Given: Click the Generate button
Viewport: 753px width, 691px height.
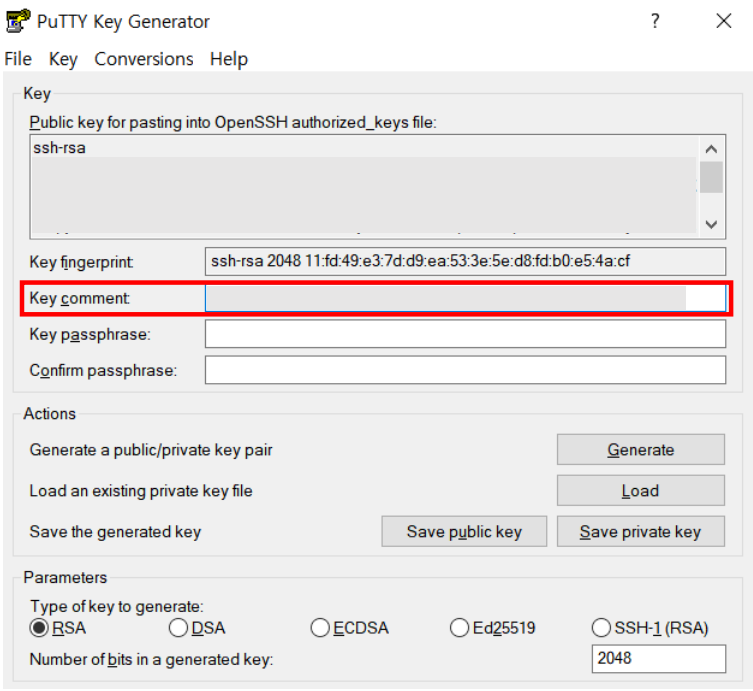Looking at the screenshot, I should (641, 449).
